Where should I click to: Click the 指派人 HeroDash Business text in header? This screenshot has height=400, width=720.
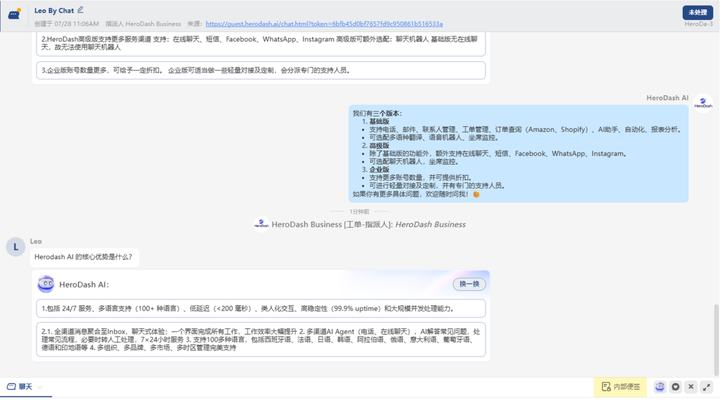coord(143,24)
